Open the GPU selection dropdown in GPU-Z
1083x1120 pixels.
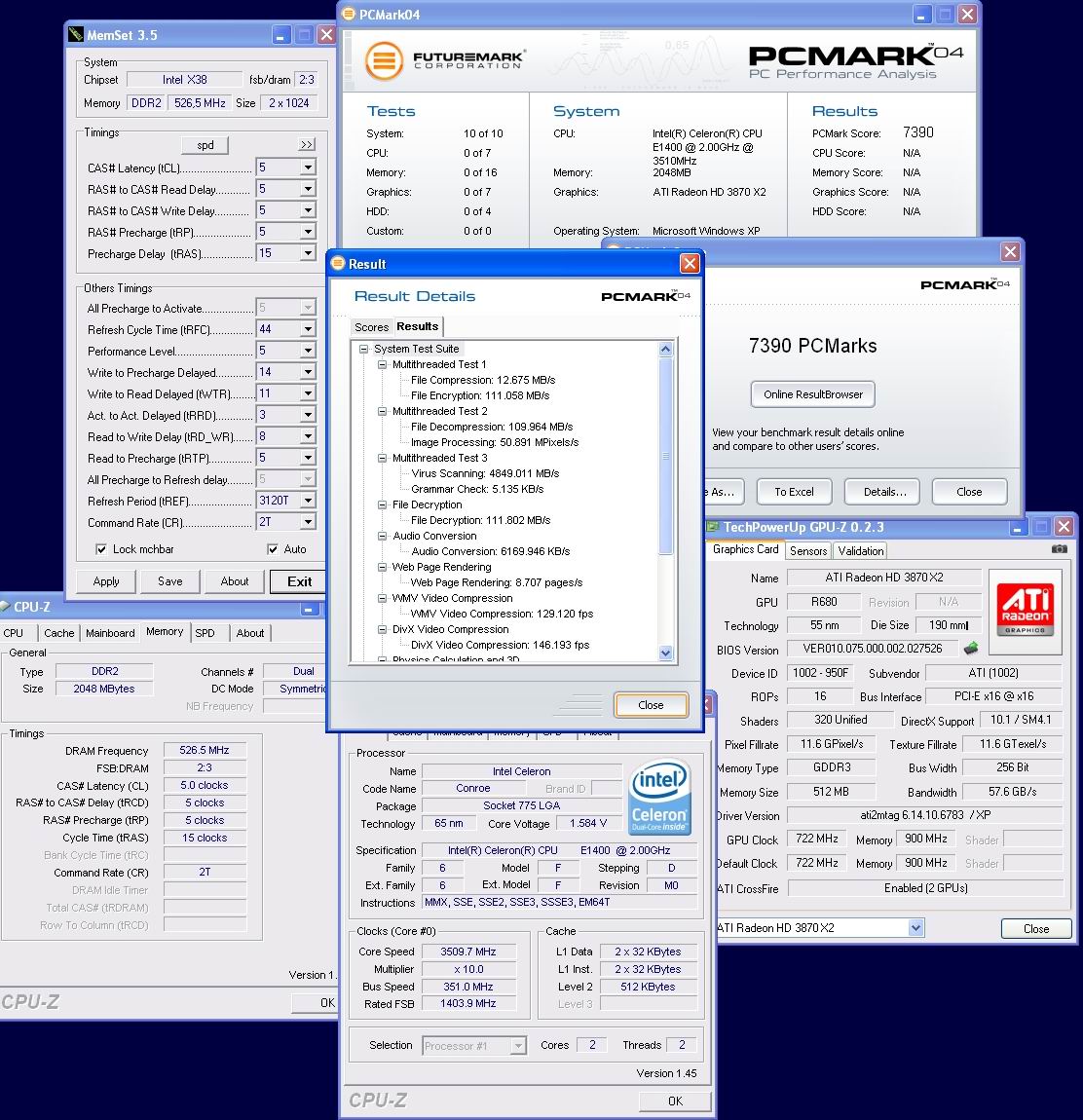coord(915,928)
